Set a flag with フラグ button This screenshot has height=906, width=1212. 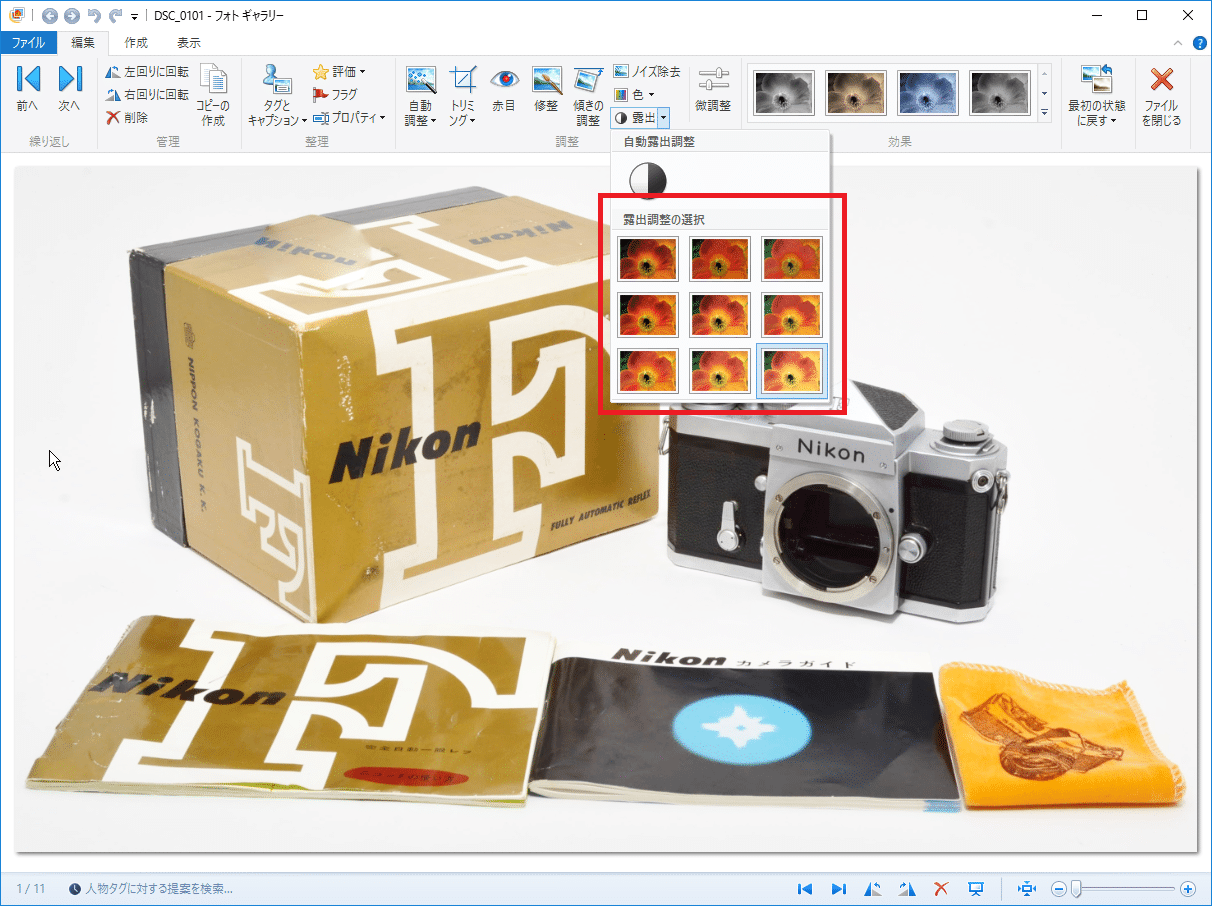pyautogui.click(x=335, y=95)
